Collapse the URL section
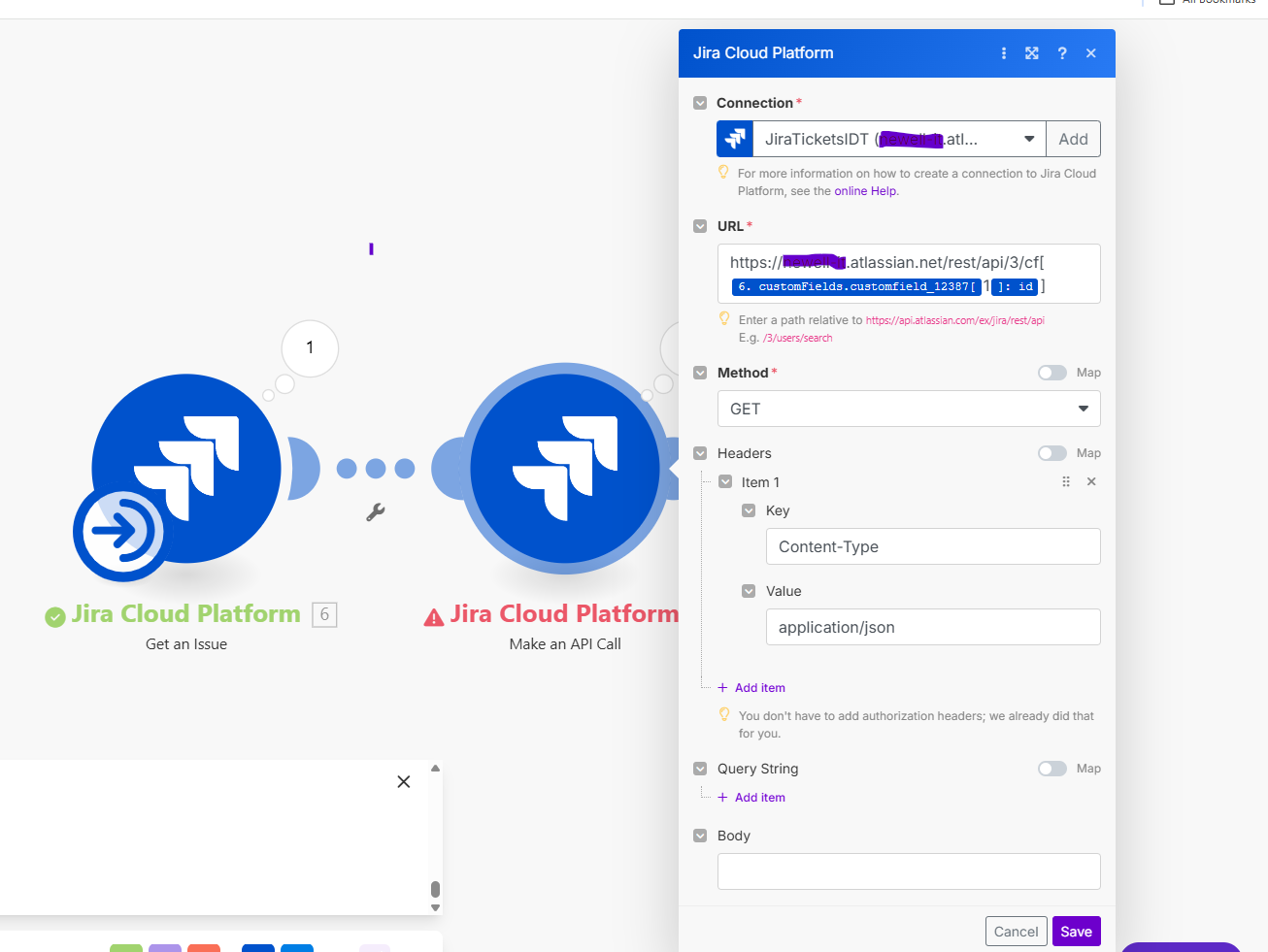This screenshot has width=1268, height=952. (x=700, y=226)
